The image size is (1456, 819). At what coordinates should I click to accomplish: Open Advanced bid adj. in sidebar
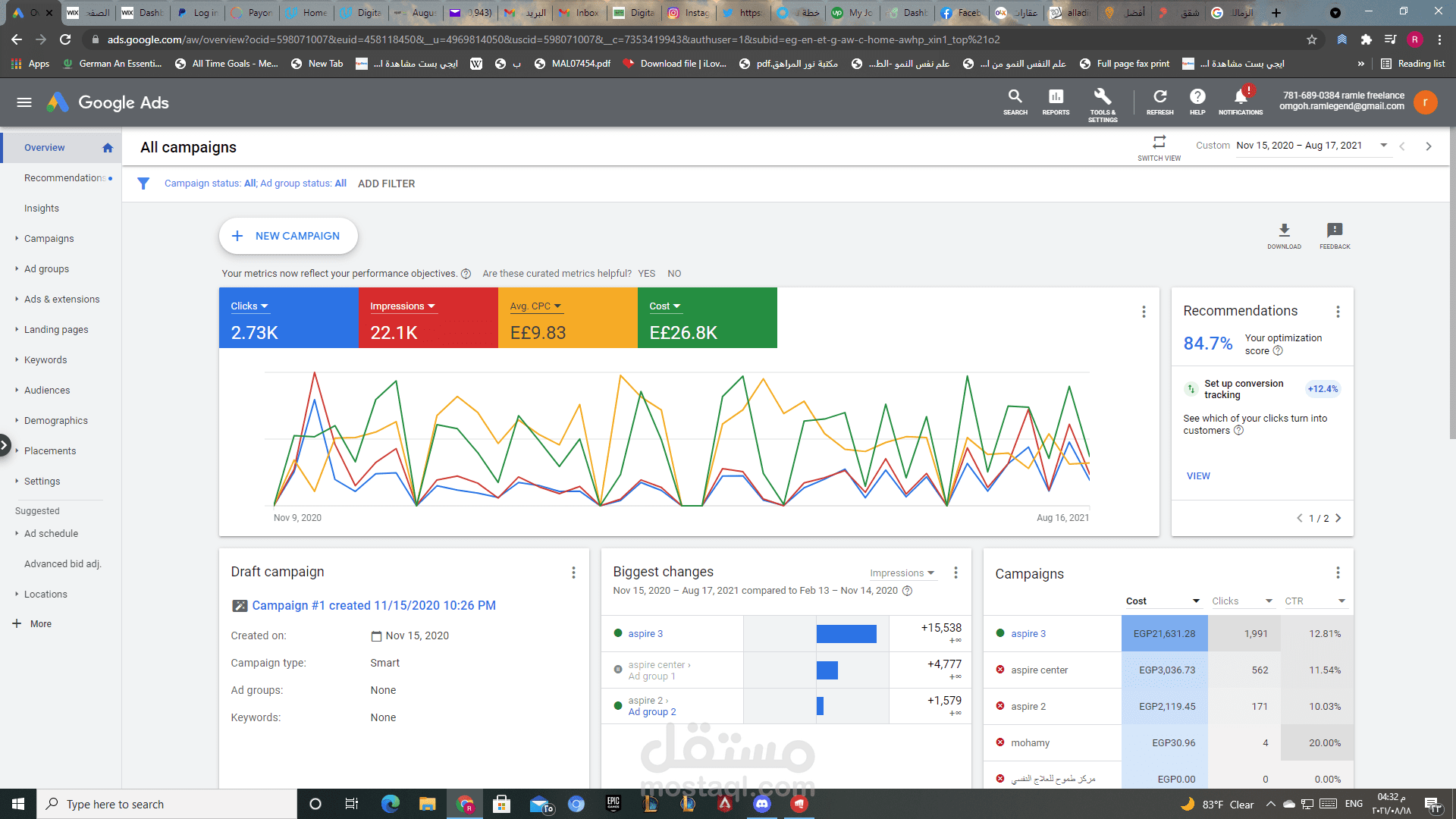[x=63, y=564]
